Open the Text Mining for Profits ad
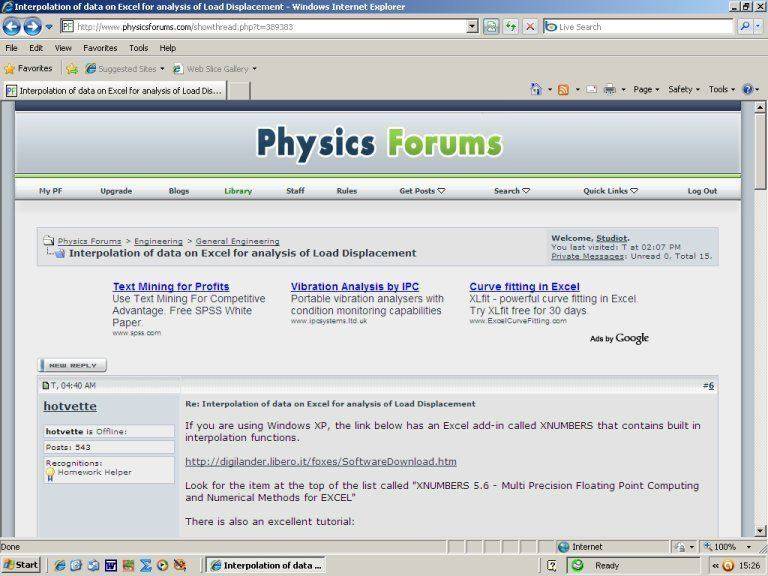The width and height of the screenshot is (768, 576). [171, 287]
